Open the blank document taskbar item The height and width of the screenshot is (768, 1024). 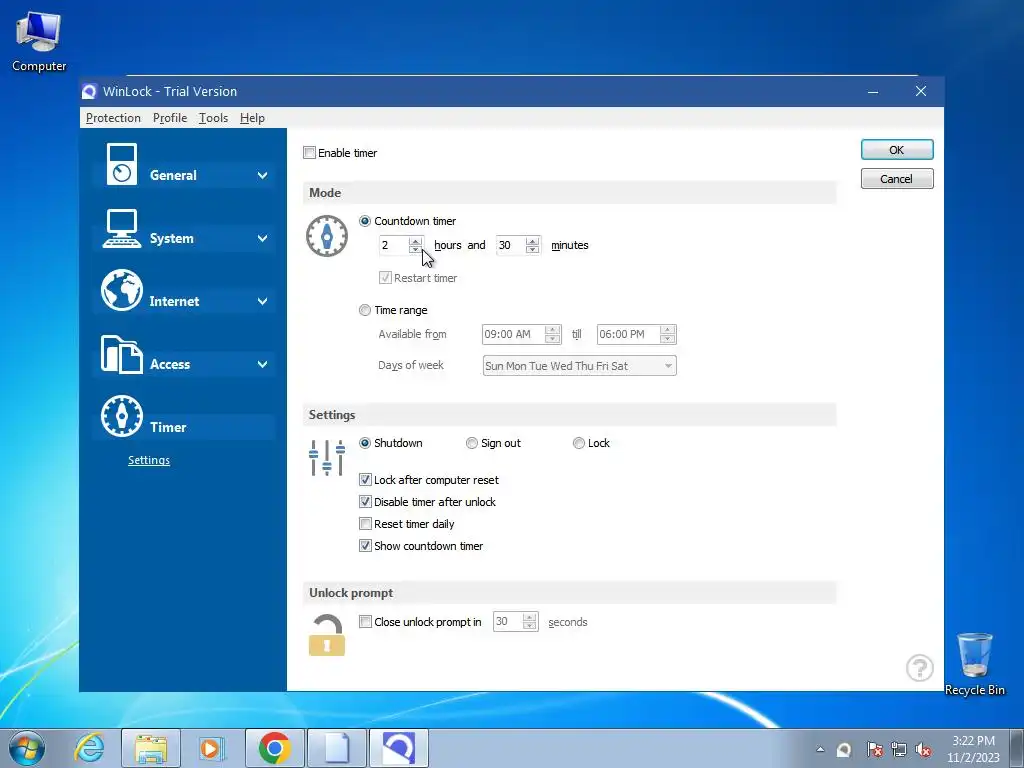[x=337, y=748]
